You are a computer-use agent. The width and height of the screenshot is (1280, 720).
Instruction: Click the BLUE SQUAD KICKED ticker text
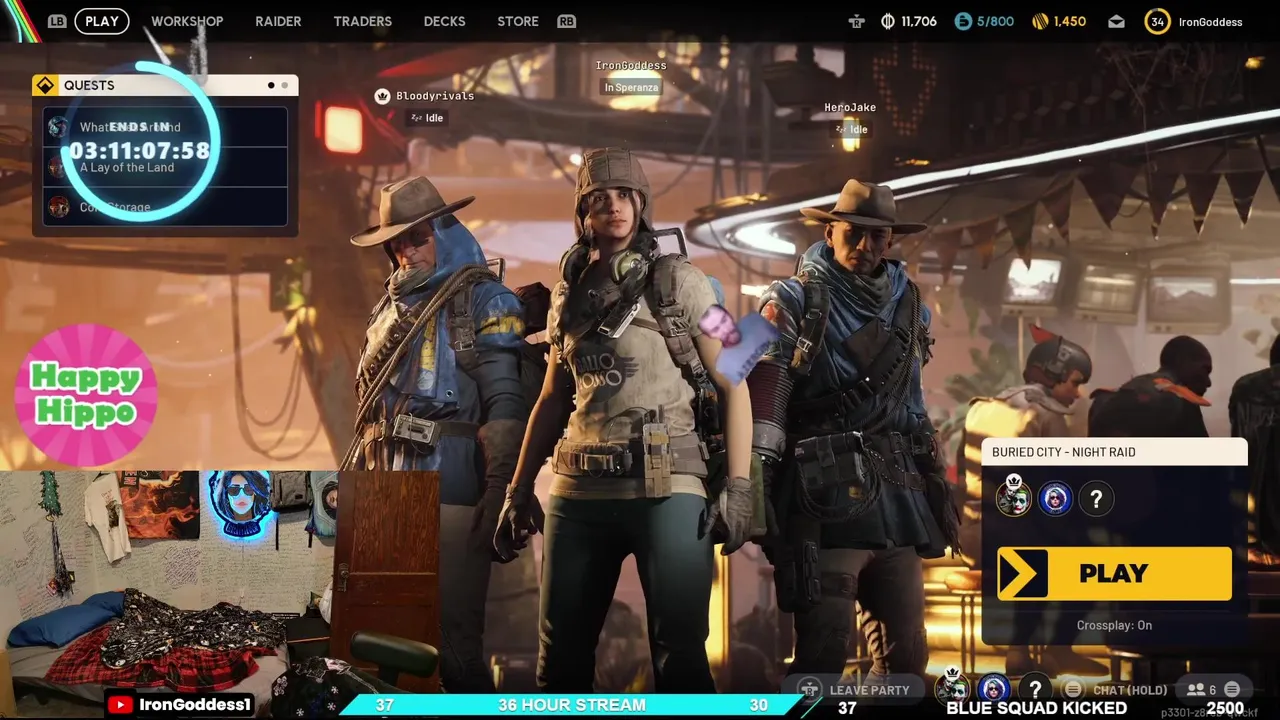pyautogui.click(x=1036, y=708)
